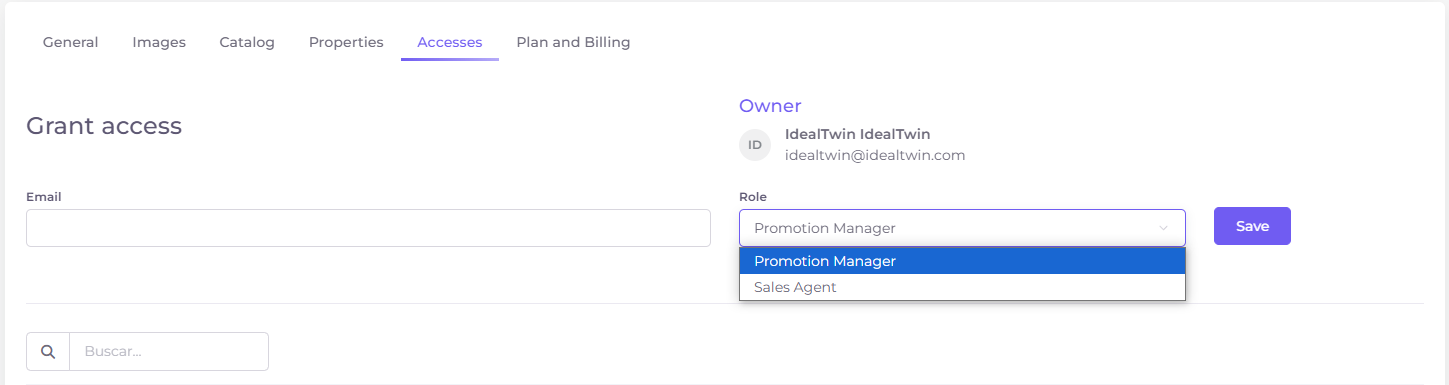Click the ID owner avatar circle

tap(755, 145)
